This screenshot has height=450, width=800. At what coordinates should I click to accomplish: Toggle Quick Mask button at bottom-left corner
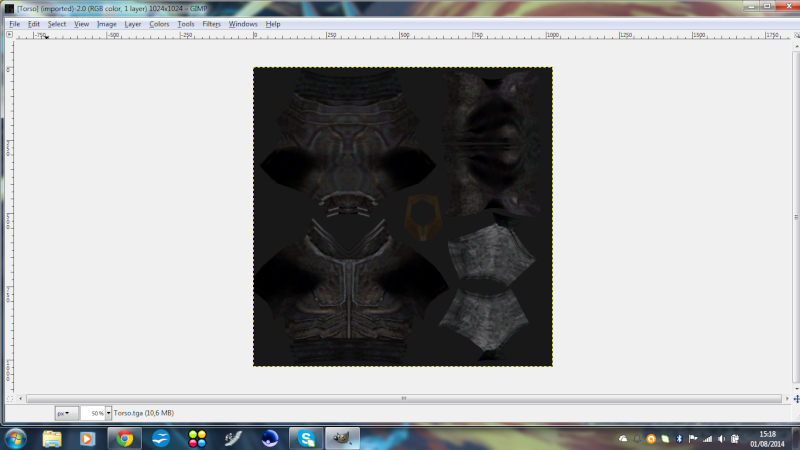[9, 399]
